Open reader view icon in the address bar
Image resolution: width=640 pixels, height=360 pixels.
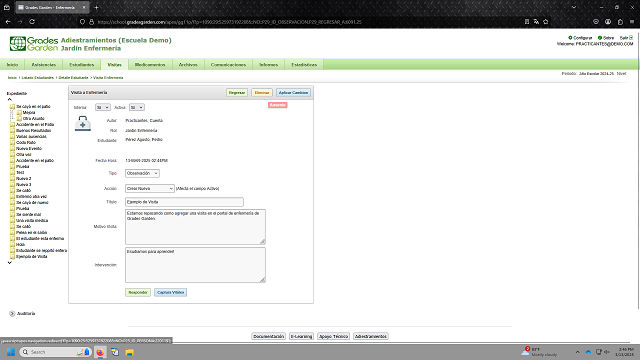coord(527,22)
